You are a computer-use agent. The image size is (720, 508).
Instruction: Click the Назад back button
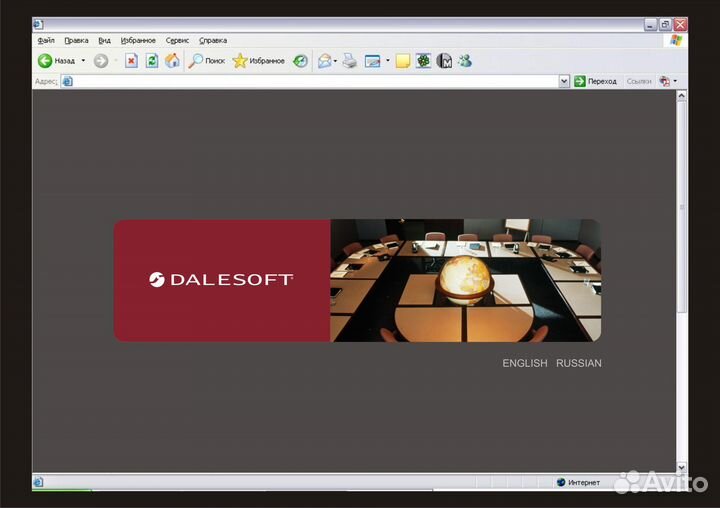pos(56,61)
